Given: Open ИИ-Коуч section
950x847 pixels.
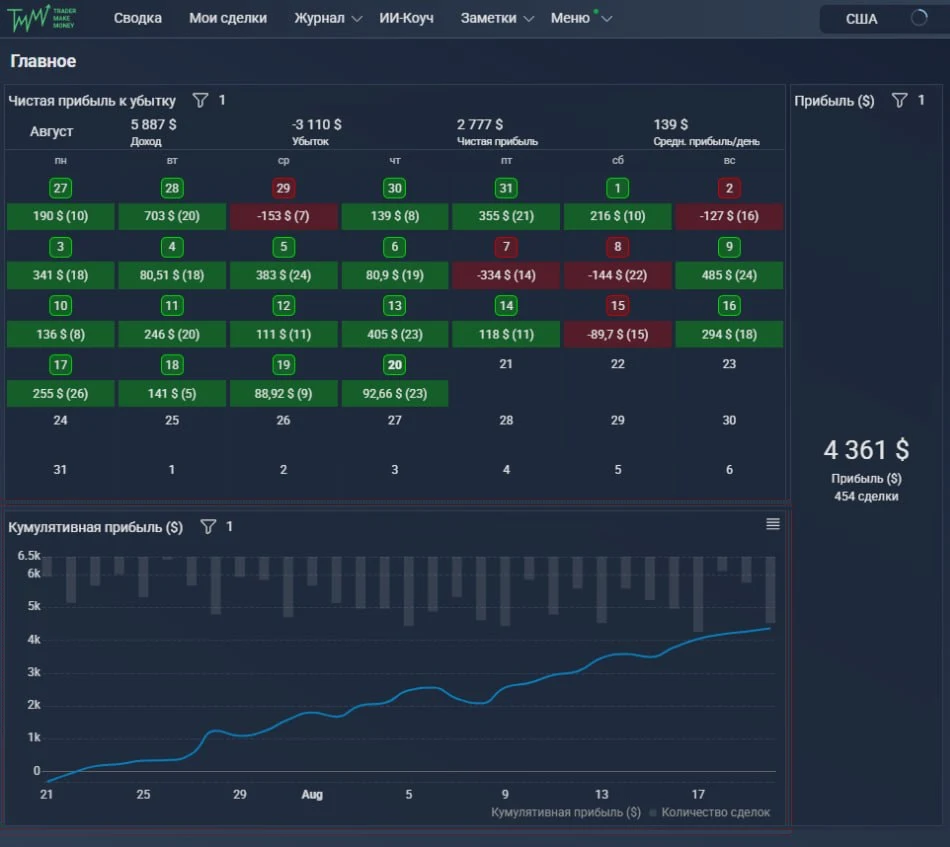Looking at the screenshot, I should (x=407, y=18).
